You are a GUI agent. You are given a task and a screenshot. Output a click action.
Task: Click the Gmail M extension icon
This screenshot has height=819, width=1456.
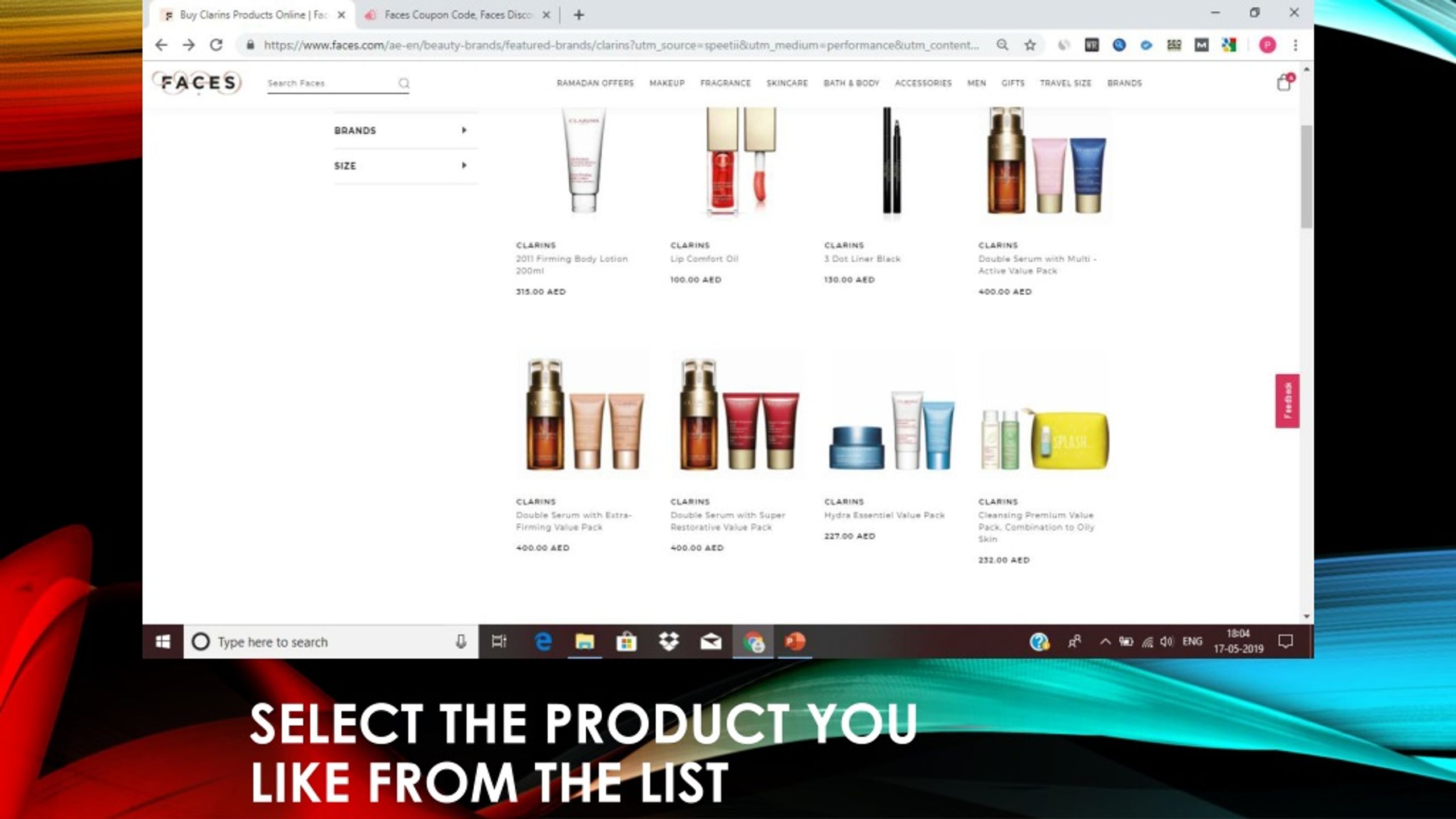(1201, 45)
